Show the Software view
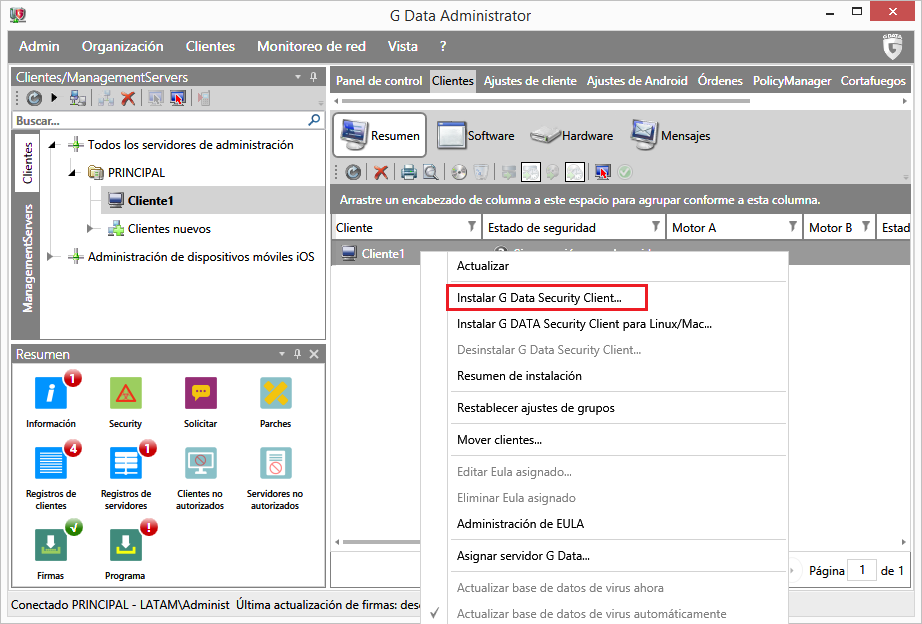The width and height of the screenshot is (922, 624). point(476,136)
